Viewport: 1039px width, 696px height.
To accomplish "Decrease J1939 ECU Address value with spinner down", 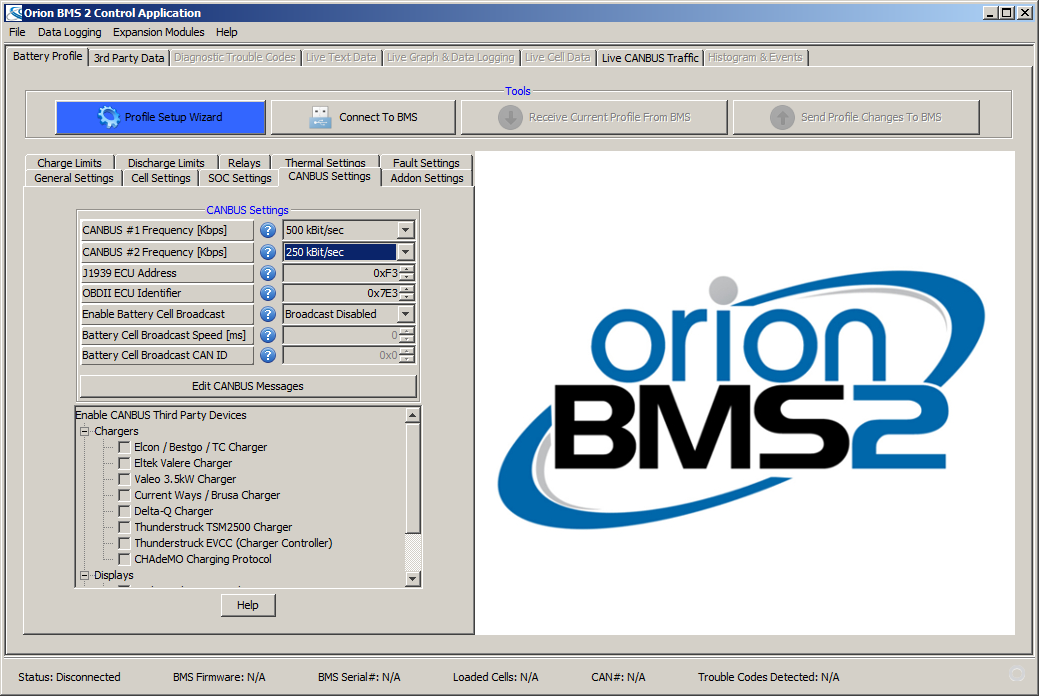I will pos(407,277).
